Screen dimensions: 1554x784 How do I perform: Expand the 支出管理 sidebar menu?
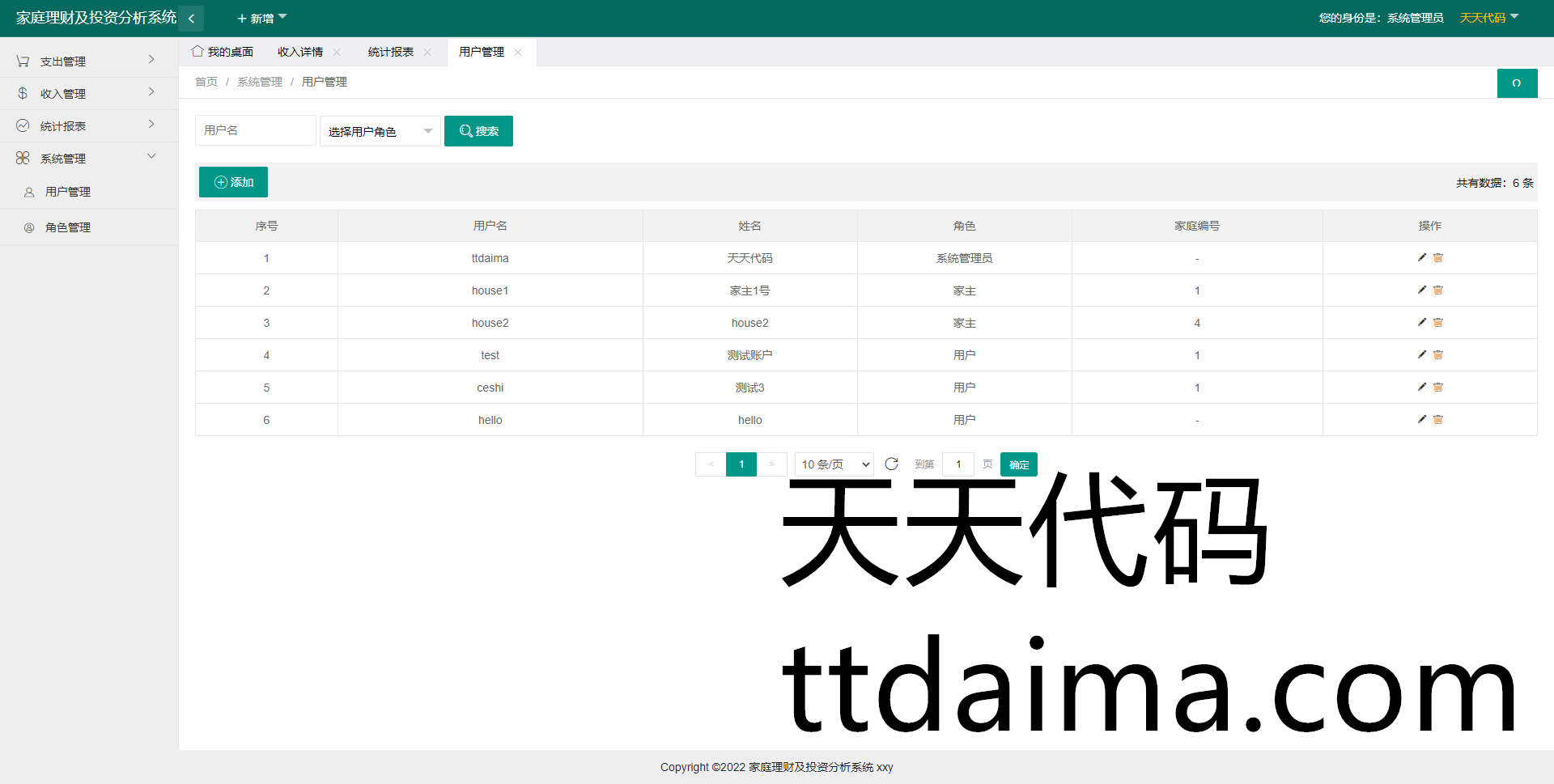(x=88, y=61)
